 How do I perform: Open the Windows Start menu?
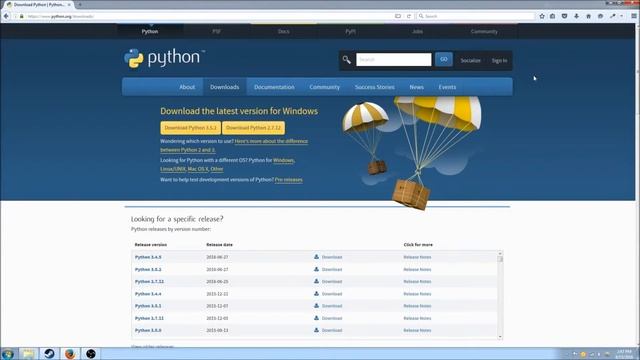pyautogui.click(x=7, y=354)
